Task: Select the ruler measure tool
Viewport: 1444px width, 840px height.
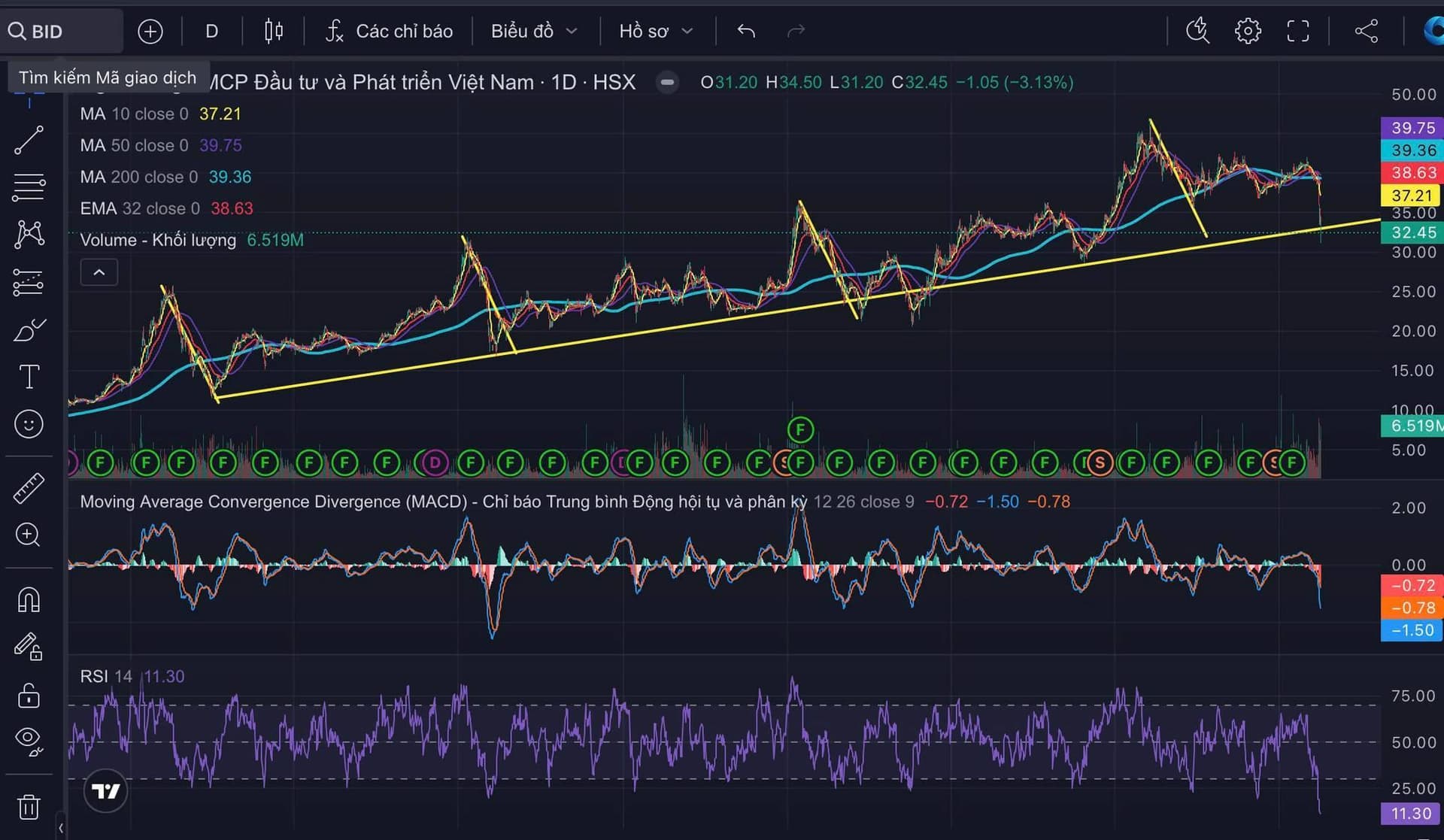Action: [x=29, y=489]
